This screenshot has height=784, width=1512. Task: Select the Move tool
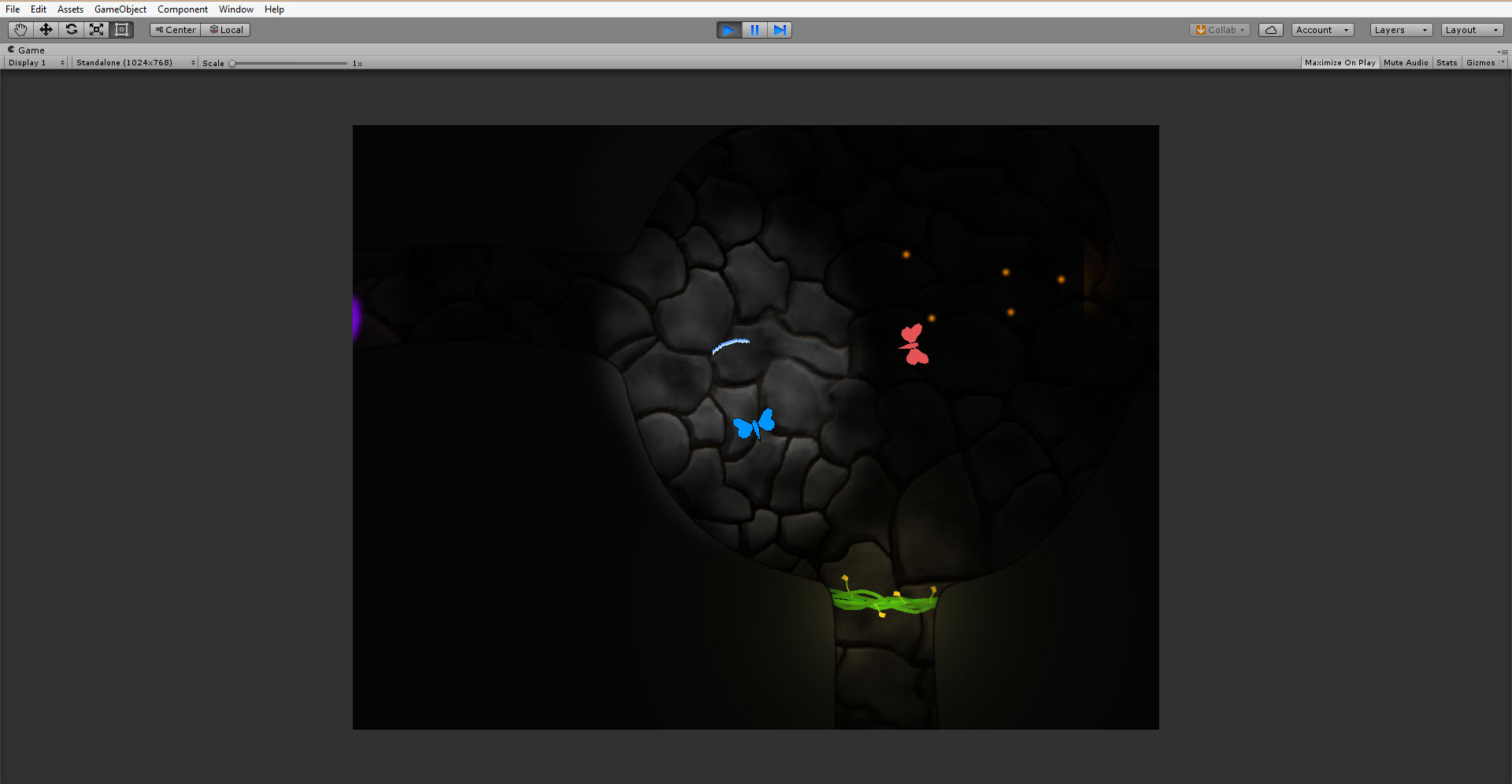[x=46, y=30]
